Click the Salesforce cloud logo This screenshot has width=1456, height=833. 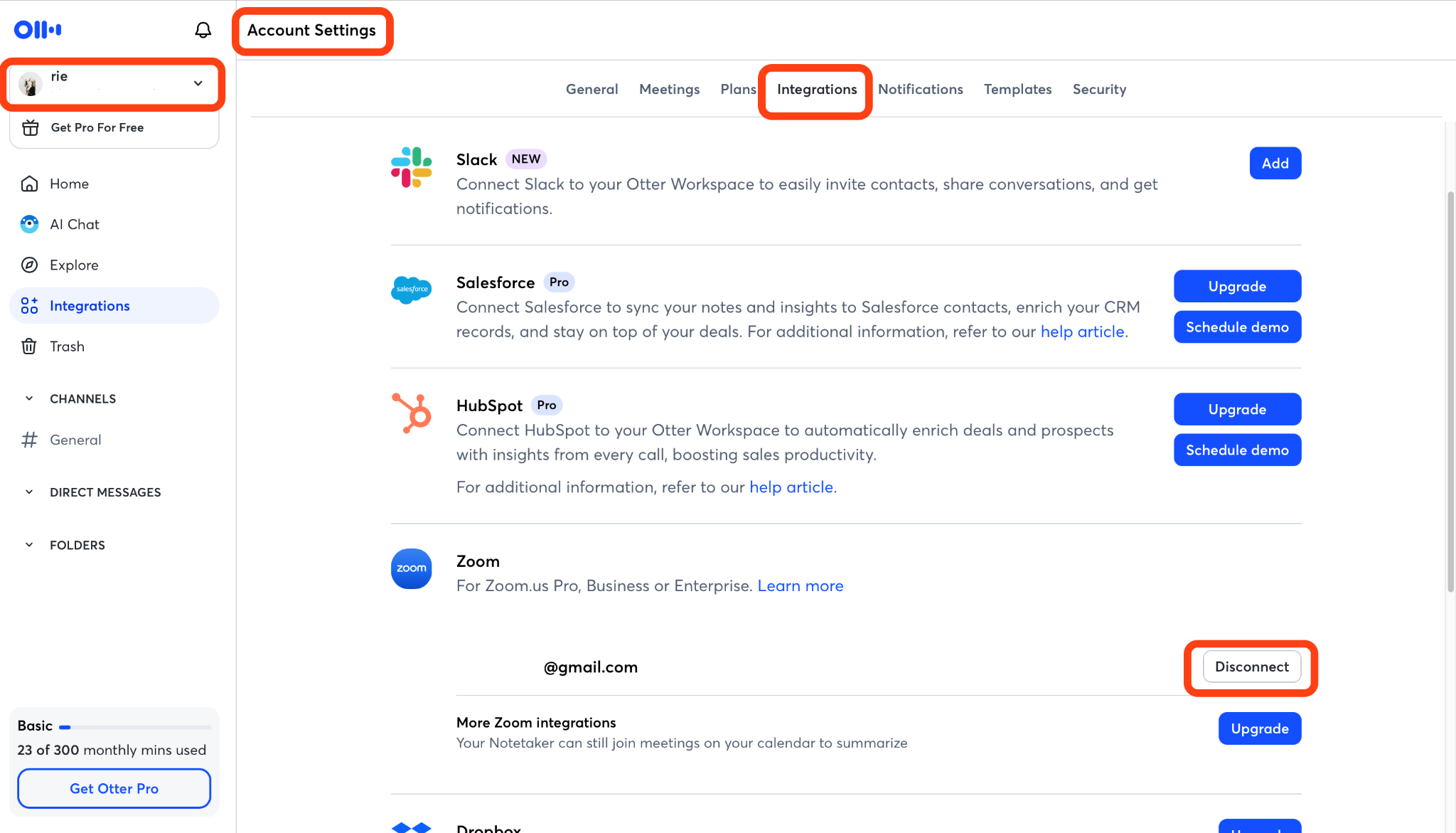[x=412, y=290]
